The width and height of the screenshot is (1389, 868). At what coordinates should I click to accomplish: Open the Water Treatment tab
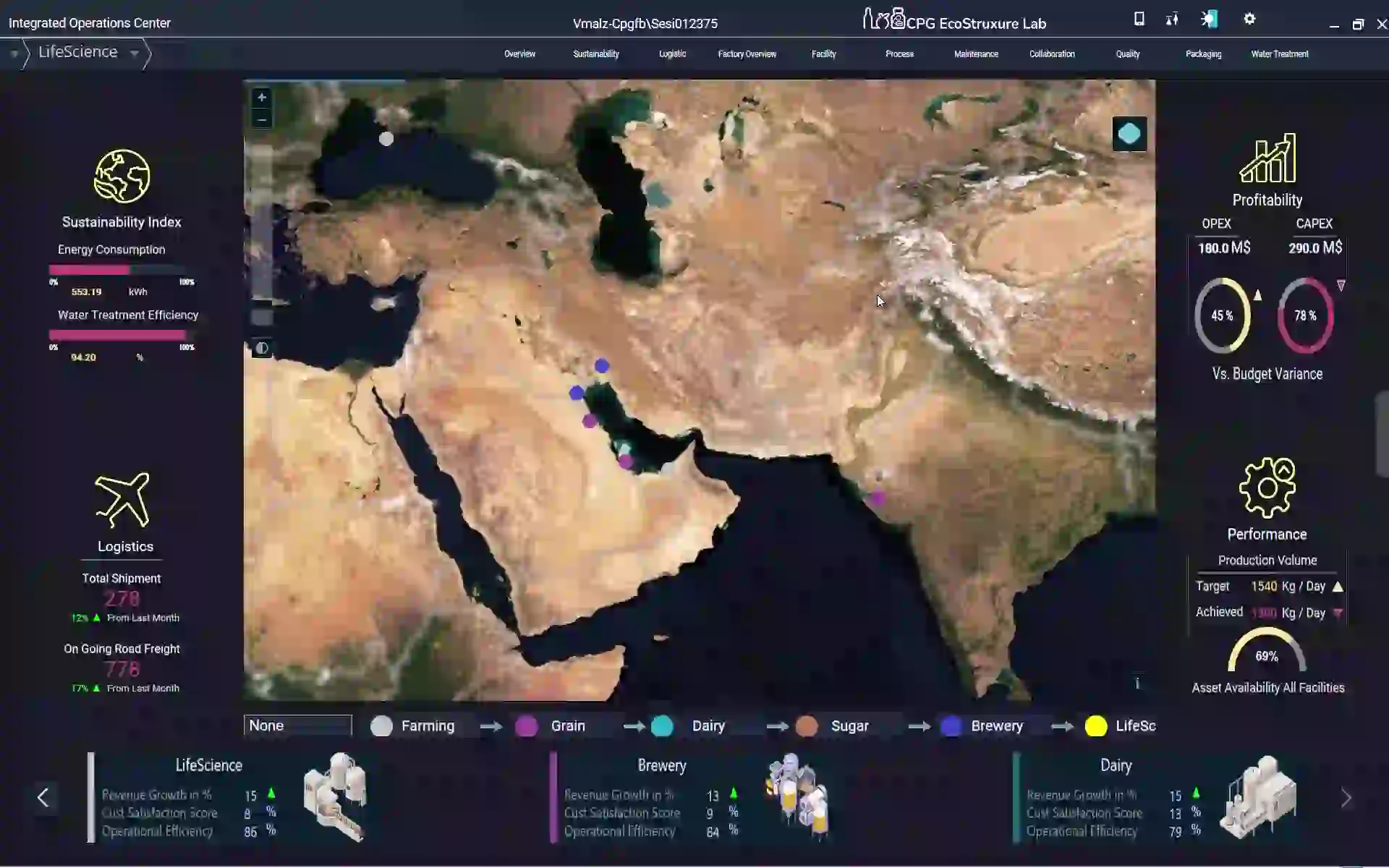[x=1280, y=54]
